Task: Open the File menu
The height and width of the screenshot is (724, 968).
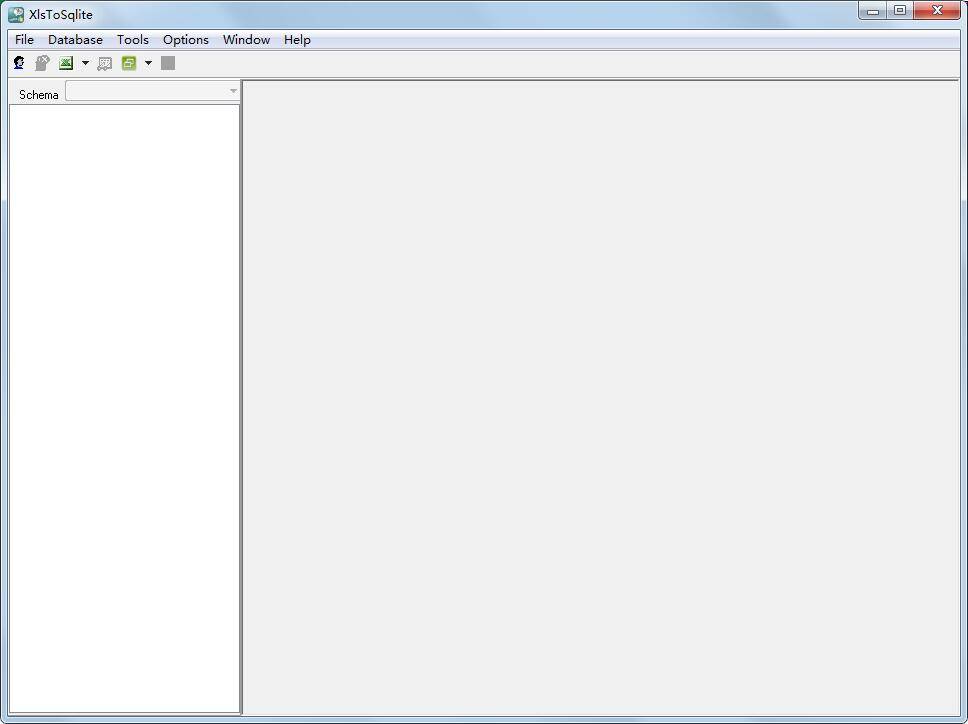Action: 23,39
